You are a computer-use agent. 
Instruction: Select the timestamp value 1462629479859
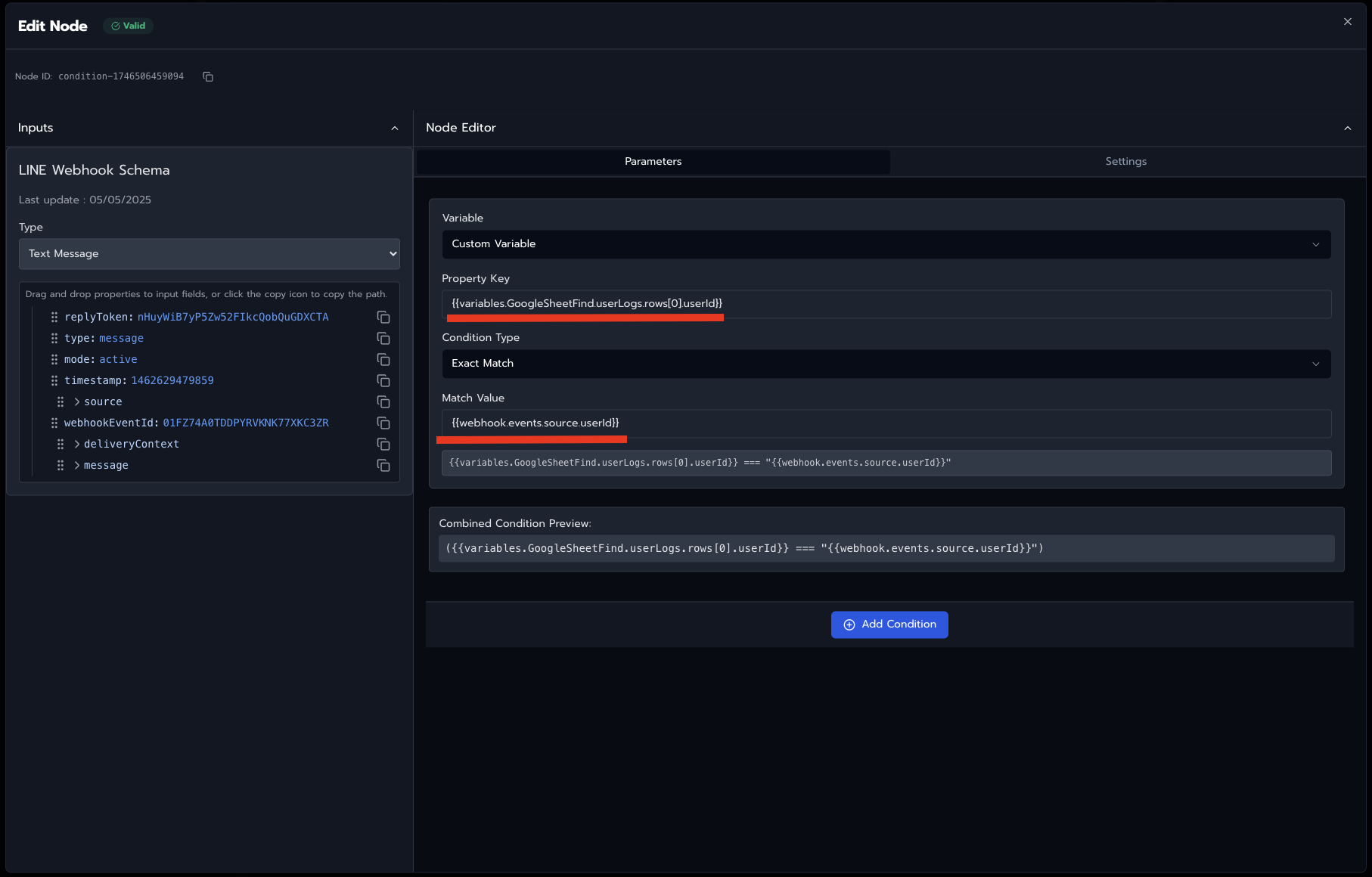(x=172, y=380)
